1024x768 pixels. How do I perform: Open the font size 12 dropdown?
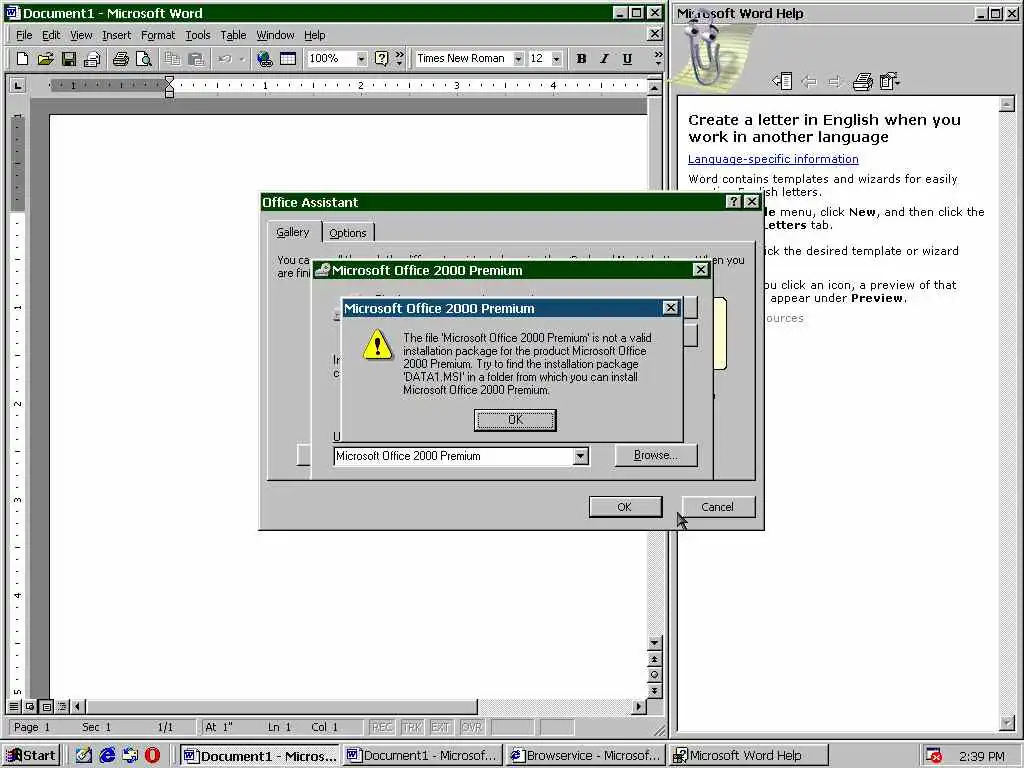point(556,59)
